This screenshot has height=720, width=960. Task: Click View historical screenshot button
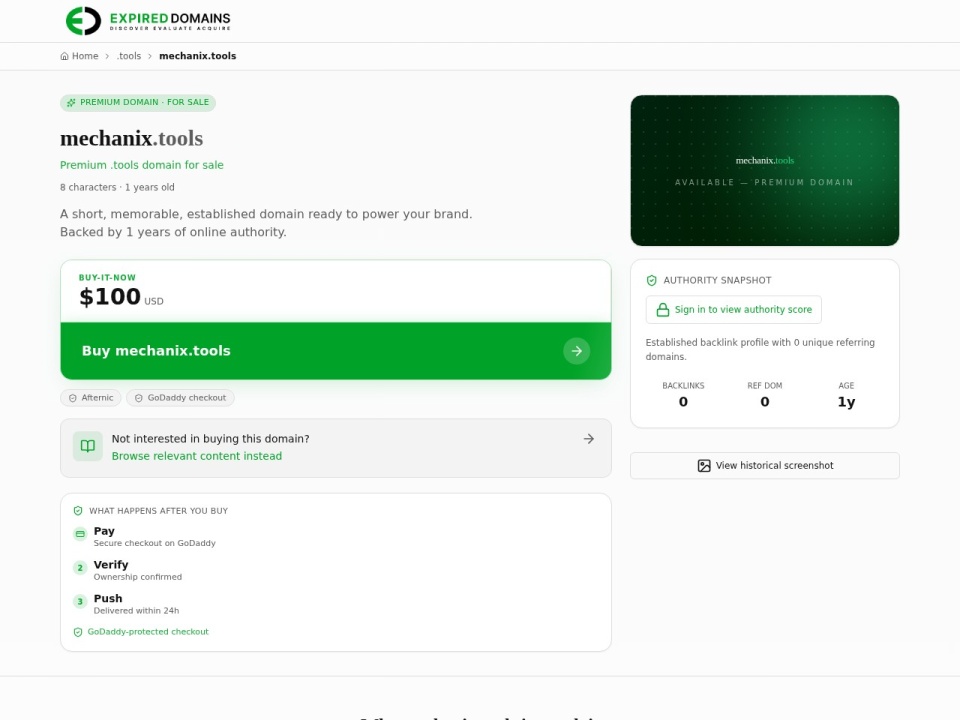point(765,466)
